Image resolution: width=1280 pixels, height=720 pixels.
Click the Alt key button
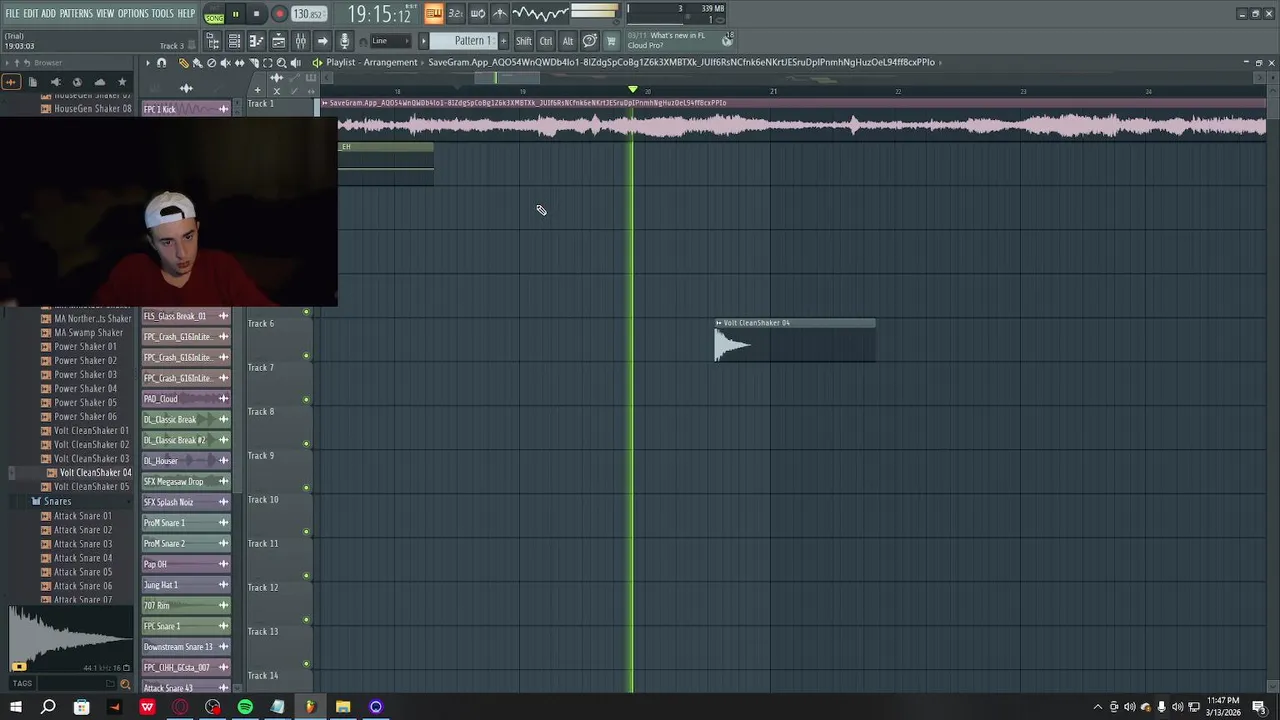tap(568, 41)
